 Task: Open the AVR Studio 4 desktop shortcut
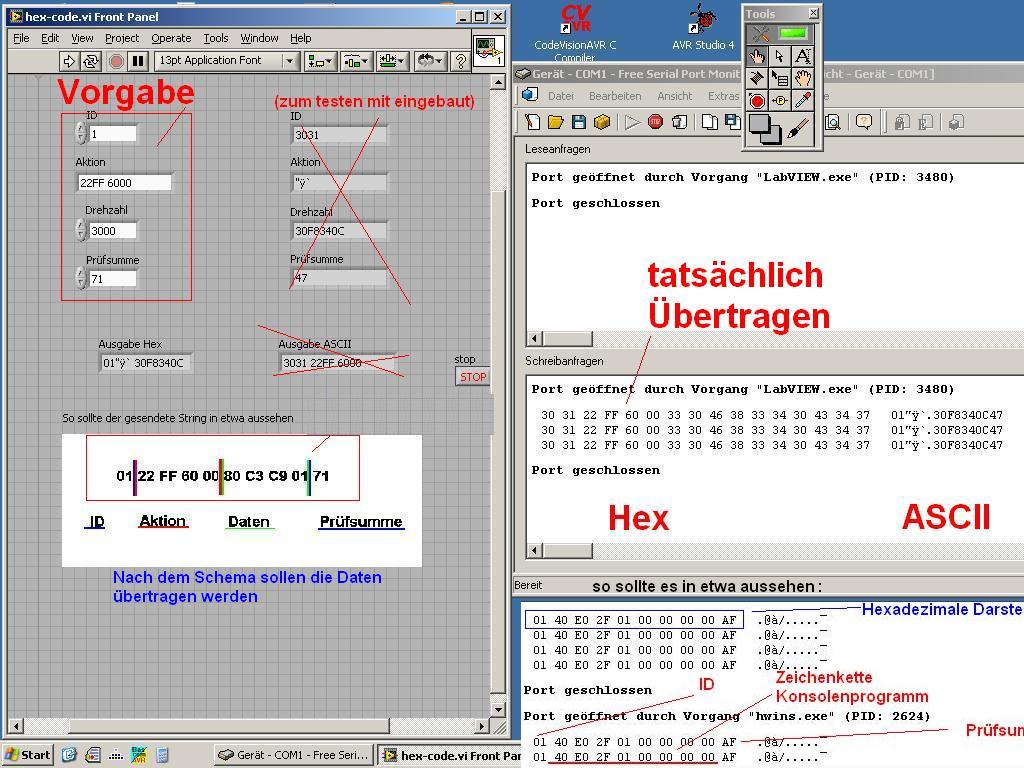703,27
